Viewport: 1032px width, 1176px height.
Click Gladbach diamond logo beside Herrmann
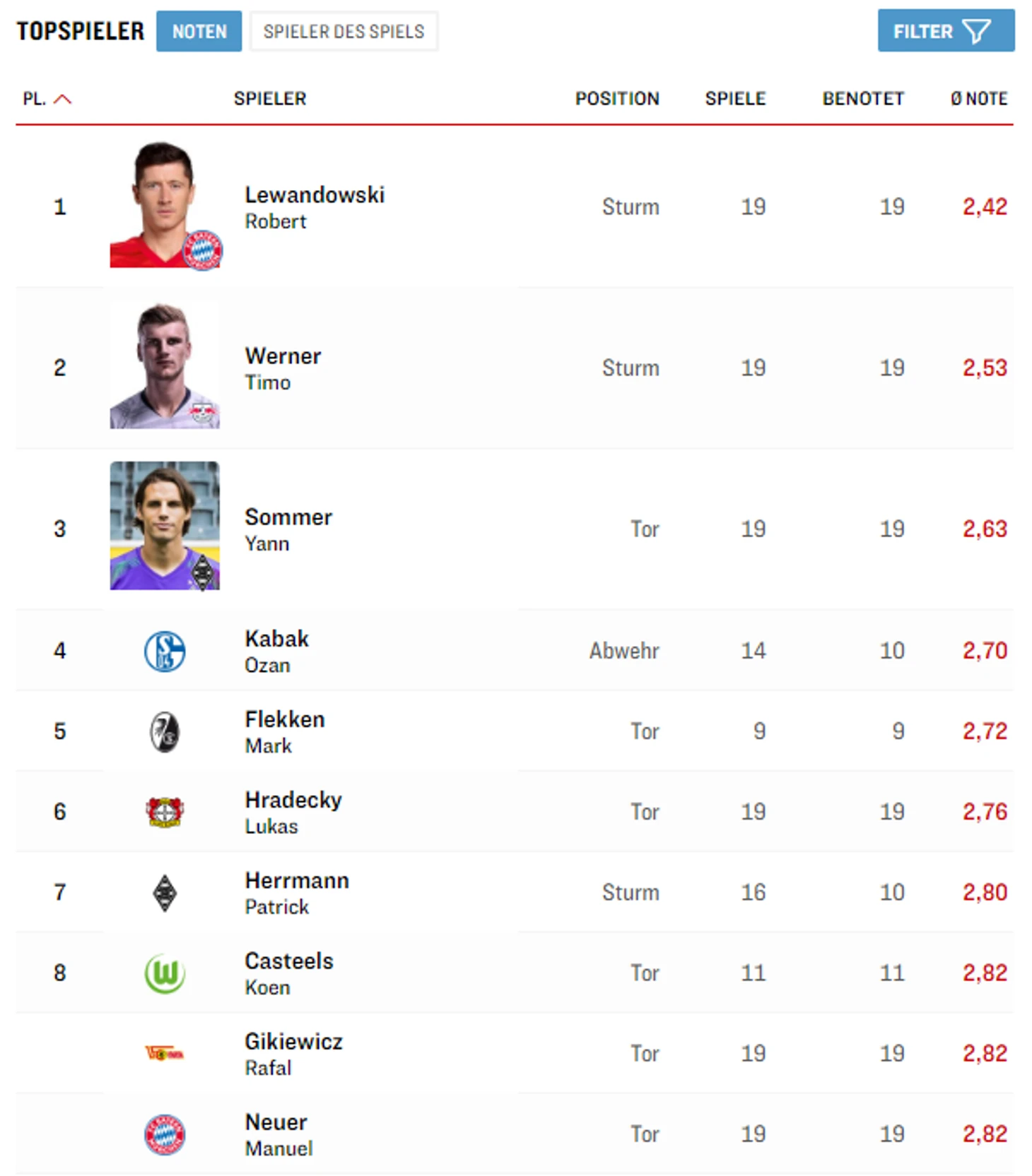[x=165, y=893]
